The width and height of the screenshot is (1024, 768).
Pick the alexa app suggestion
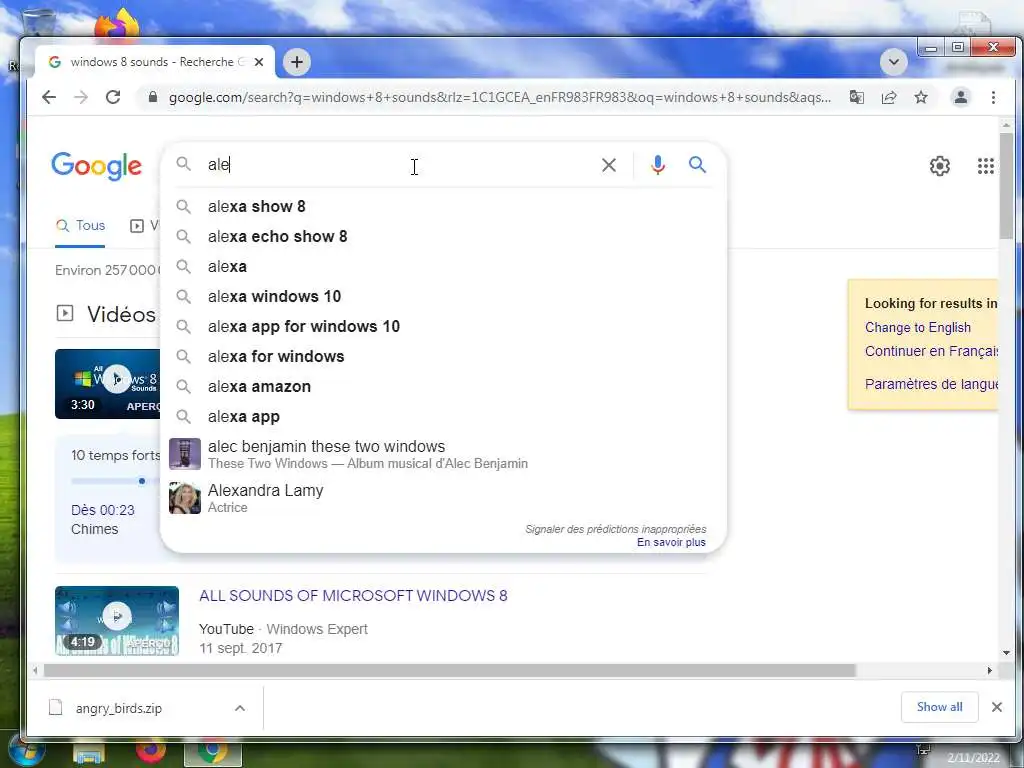(x=443, y=417)
